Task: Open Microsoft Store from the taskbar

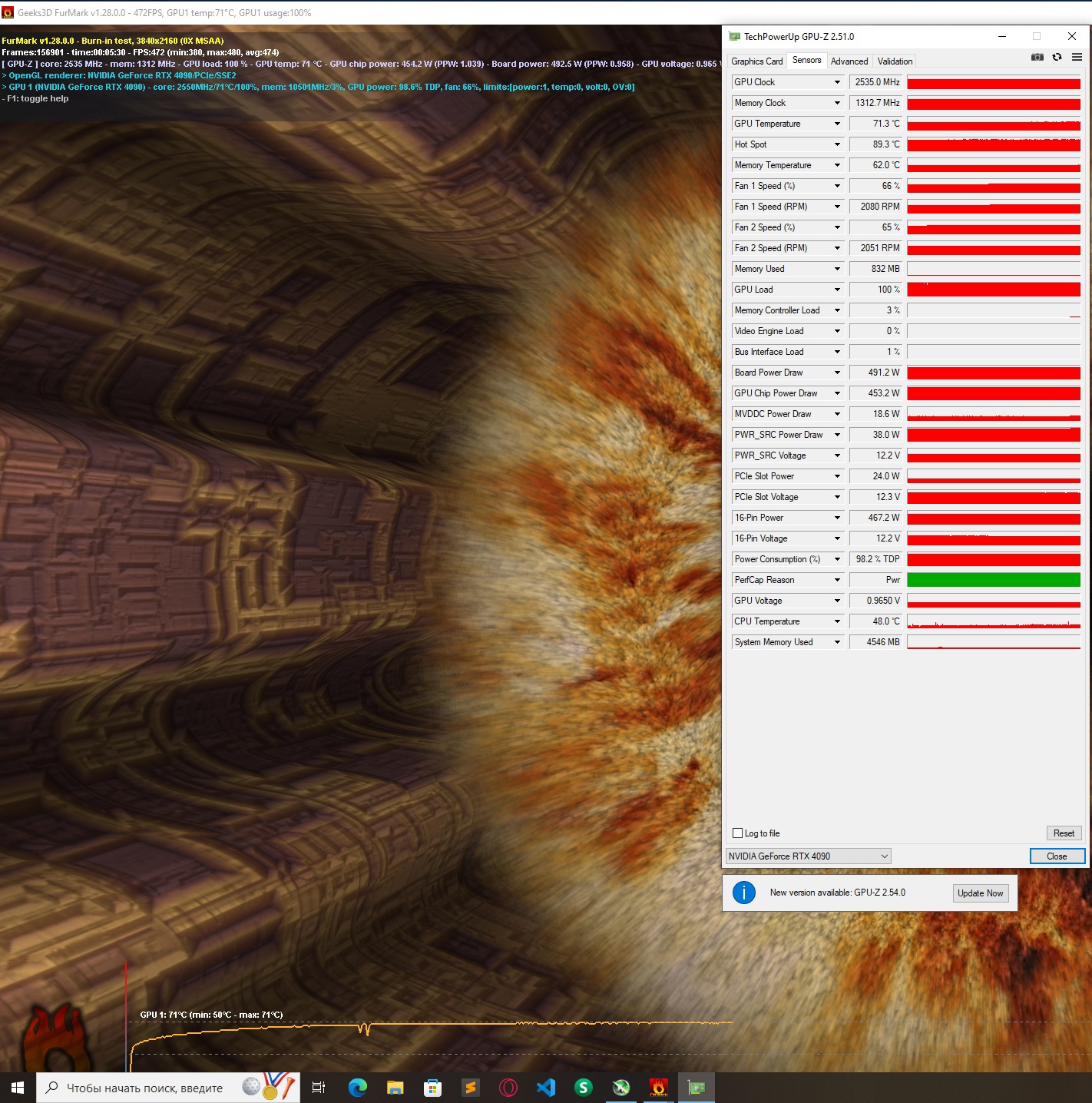Action: point(432,1088)
